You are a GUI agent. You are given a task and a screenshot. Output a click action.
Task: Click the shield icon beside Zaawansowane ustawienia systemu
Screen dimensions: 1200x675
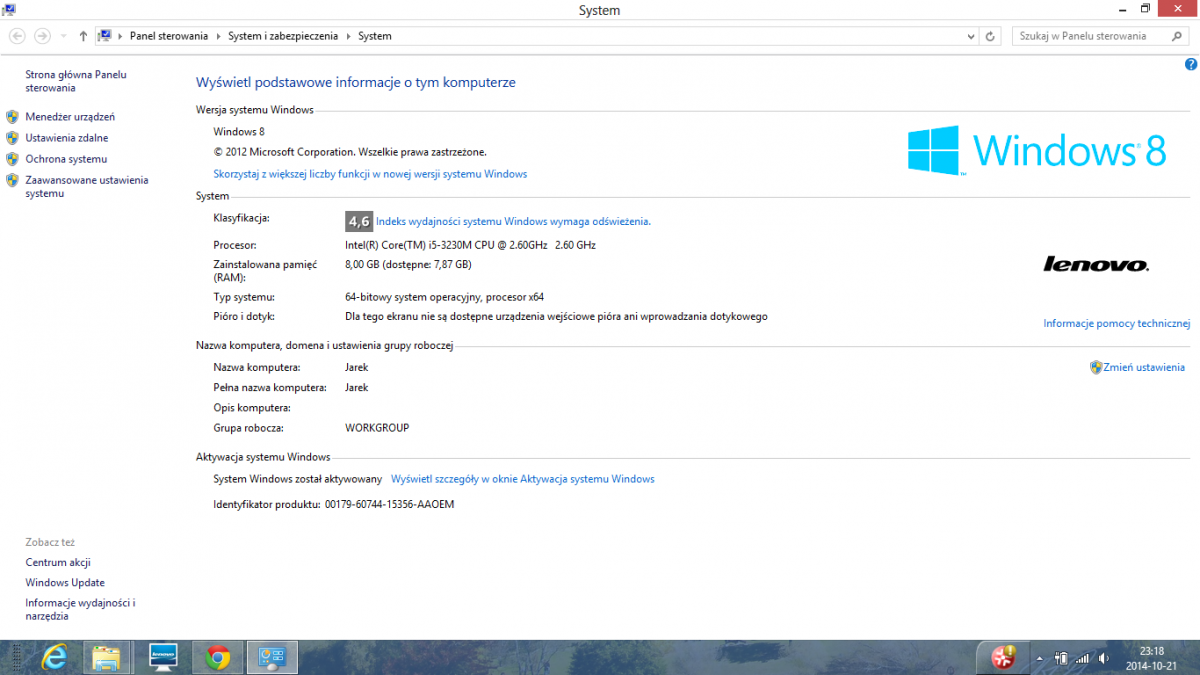[12, 180]
